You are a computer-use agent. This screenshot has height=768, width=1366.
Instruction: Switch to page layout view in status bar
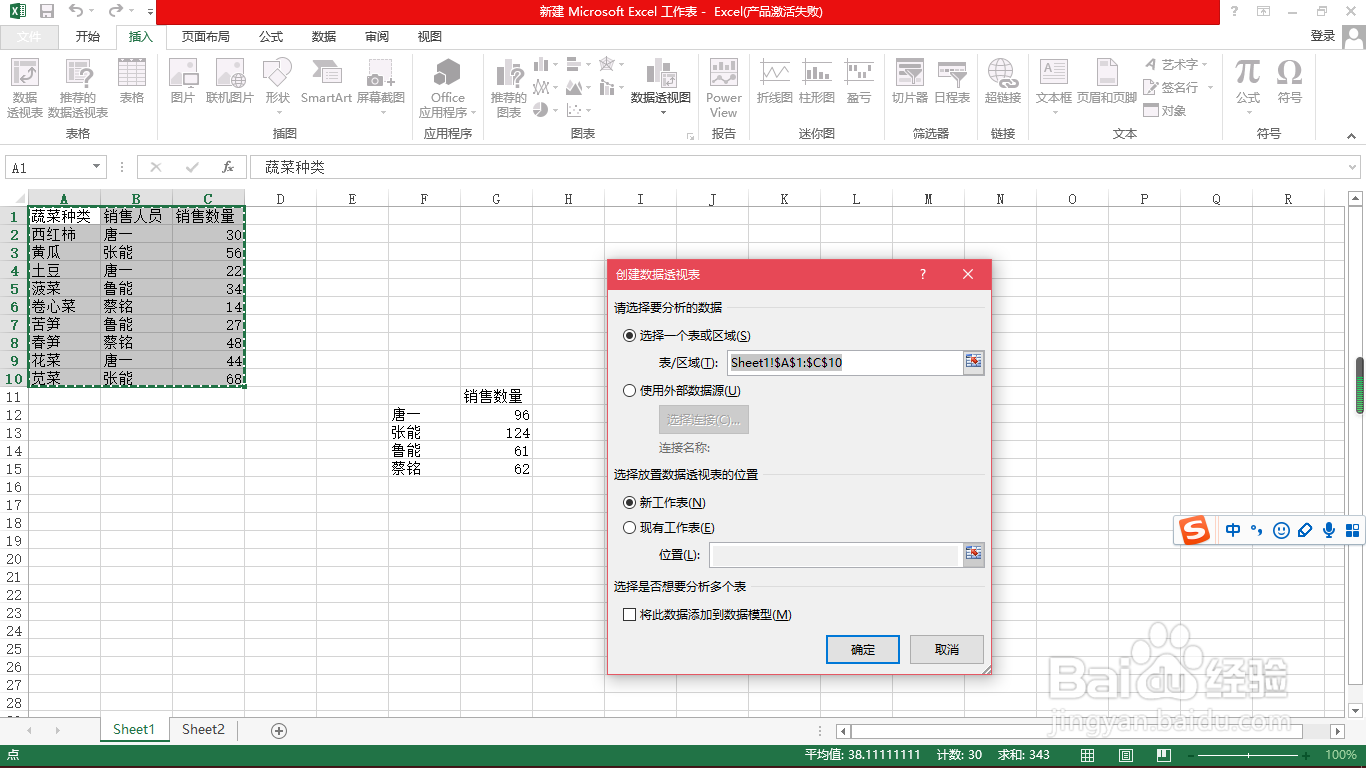click(1125, 756)
